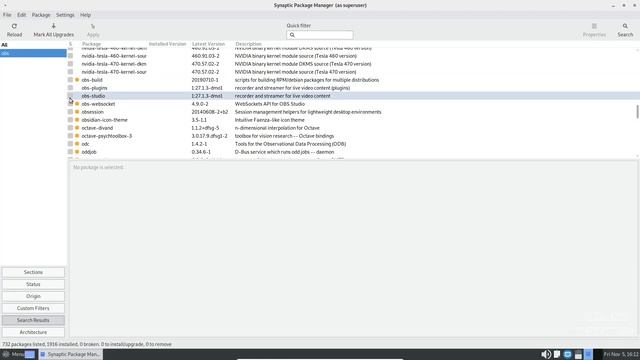Click the Origin filter button
Image resolution: width=640 pixels, height=360 pixels.
click(33, 296)
